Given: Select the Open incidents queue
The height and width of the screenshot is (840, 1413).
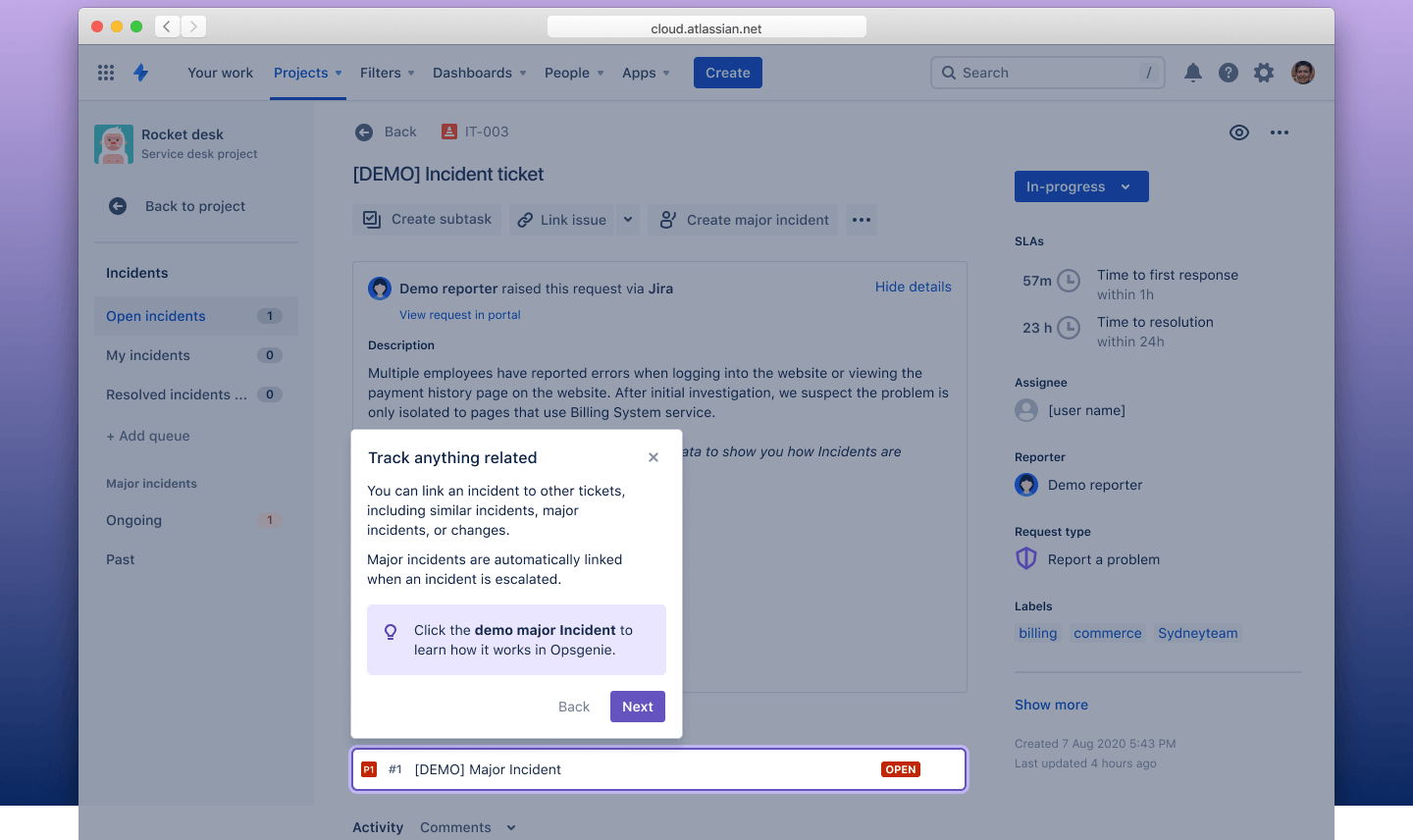Looking at the screenshot, I should coord(155,316).
